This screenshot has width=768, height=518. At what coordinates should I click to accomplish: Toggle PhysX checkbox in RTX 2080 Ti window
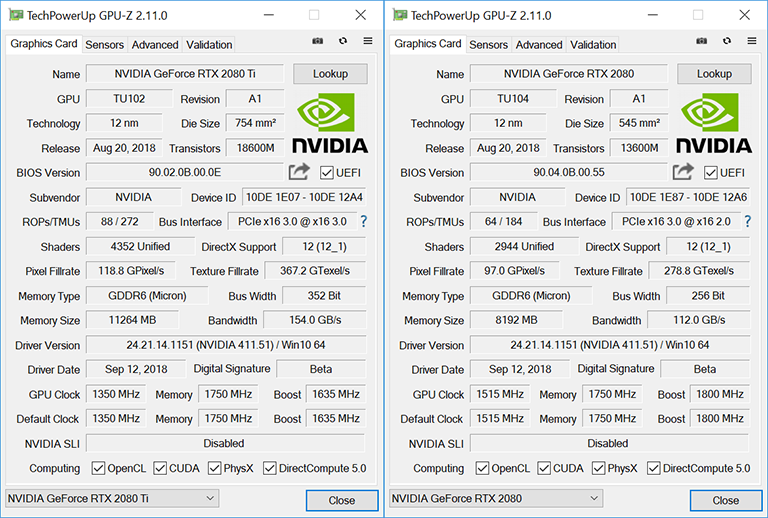coord(214,469)
